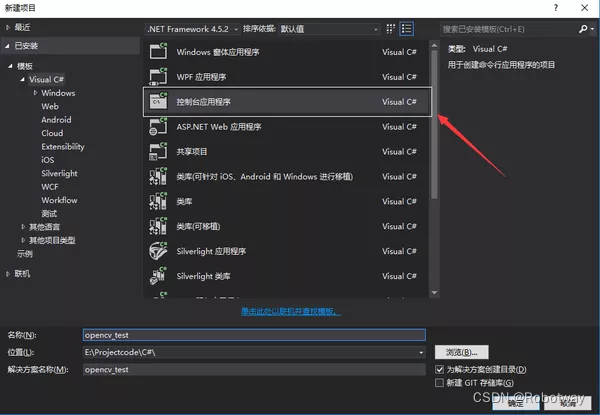Click the 控制台应用程序 console template icon
This screenshot has height=415, width=600.
coord(158,101)
